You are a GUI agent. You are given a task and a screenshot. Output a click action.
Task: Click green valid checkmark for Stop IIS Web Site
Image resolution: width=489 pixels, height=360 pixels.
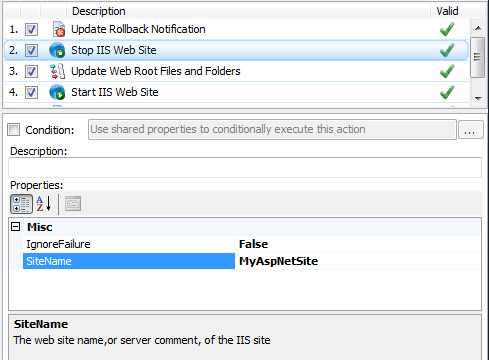447,50
